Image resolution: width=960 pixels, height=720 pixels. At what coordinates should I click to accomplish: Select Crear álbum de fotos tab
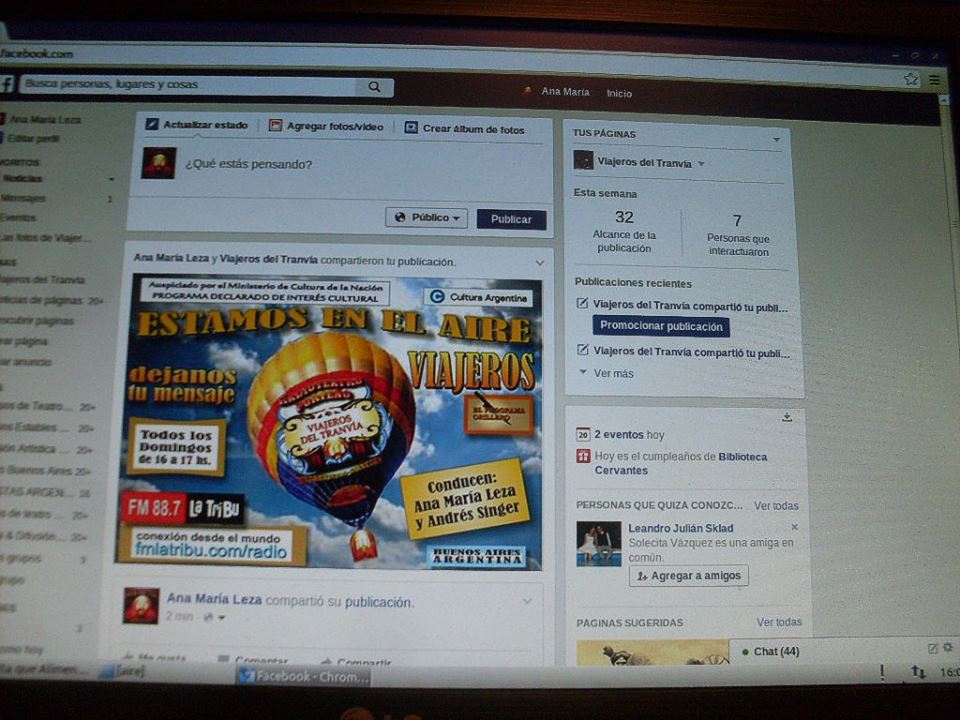click(x=465, y=129)
